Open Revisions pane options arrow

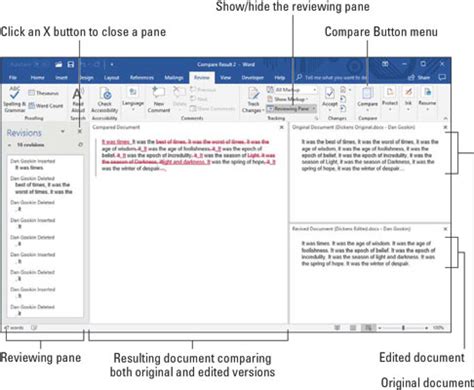(x=62, y=132)
